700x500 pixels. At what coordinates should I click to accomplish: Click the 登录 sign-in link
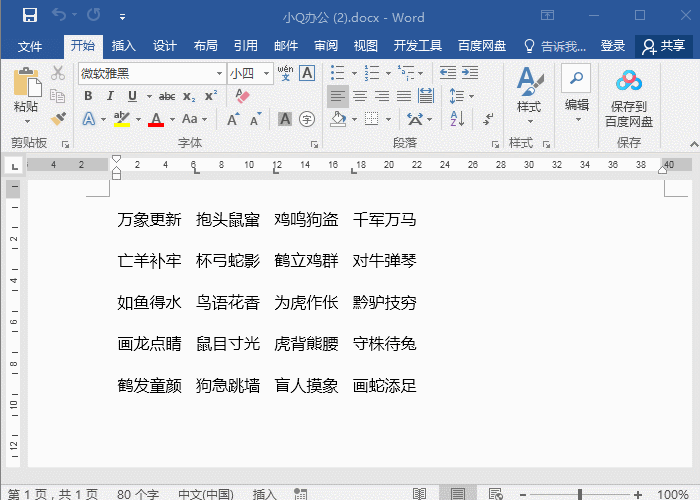point(613,46)
